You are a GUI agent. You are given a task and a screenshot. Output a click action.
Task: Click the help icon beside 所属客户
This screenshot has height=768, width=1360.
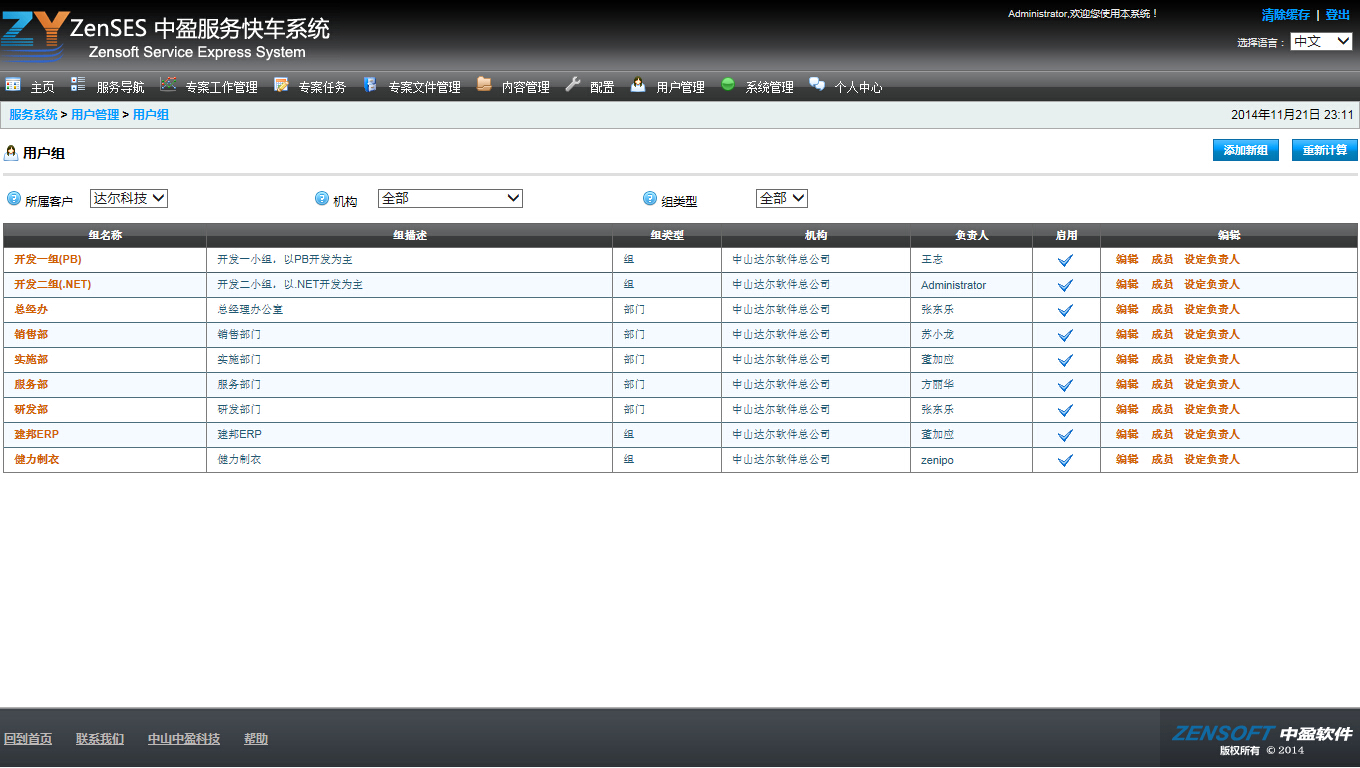click(14, 199)
